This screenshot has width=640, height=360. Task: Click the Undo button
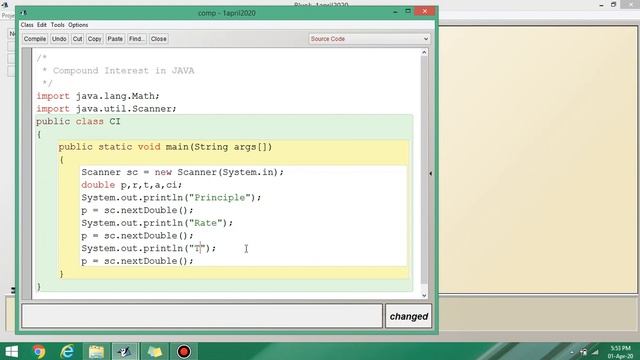pos(59,39)
